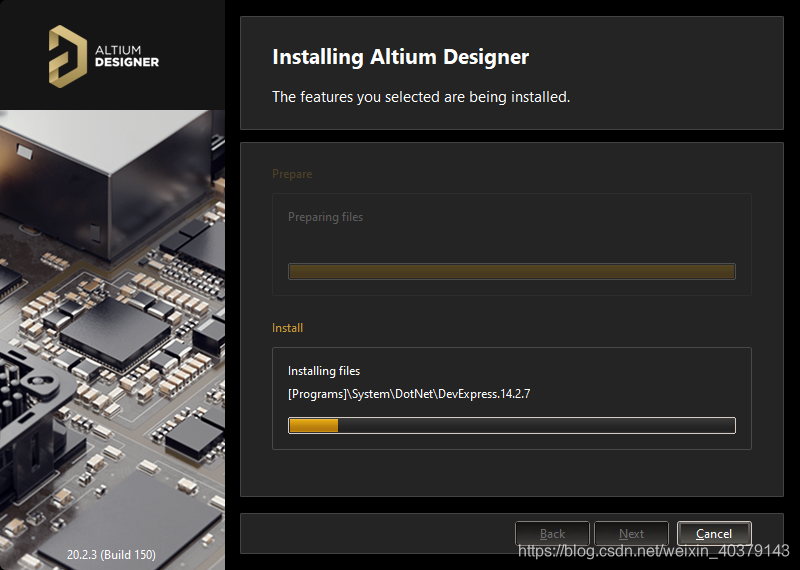Click the 'Preparing files' text
The height and width of the screenshot is (570, 800).
pyautogui.click(x=326, y=217)
